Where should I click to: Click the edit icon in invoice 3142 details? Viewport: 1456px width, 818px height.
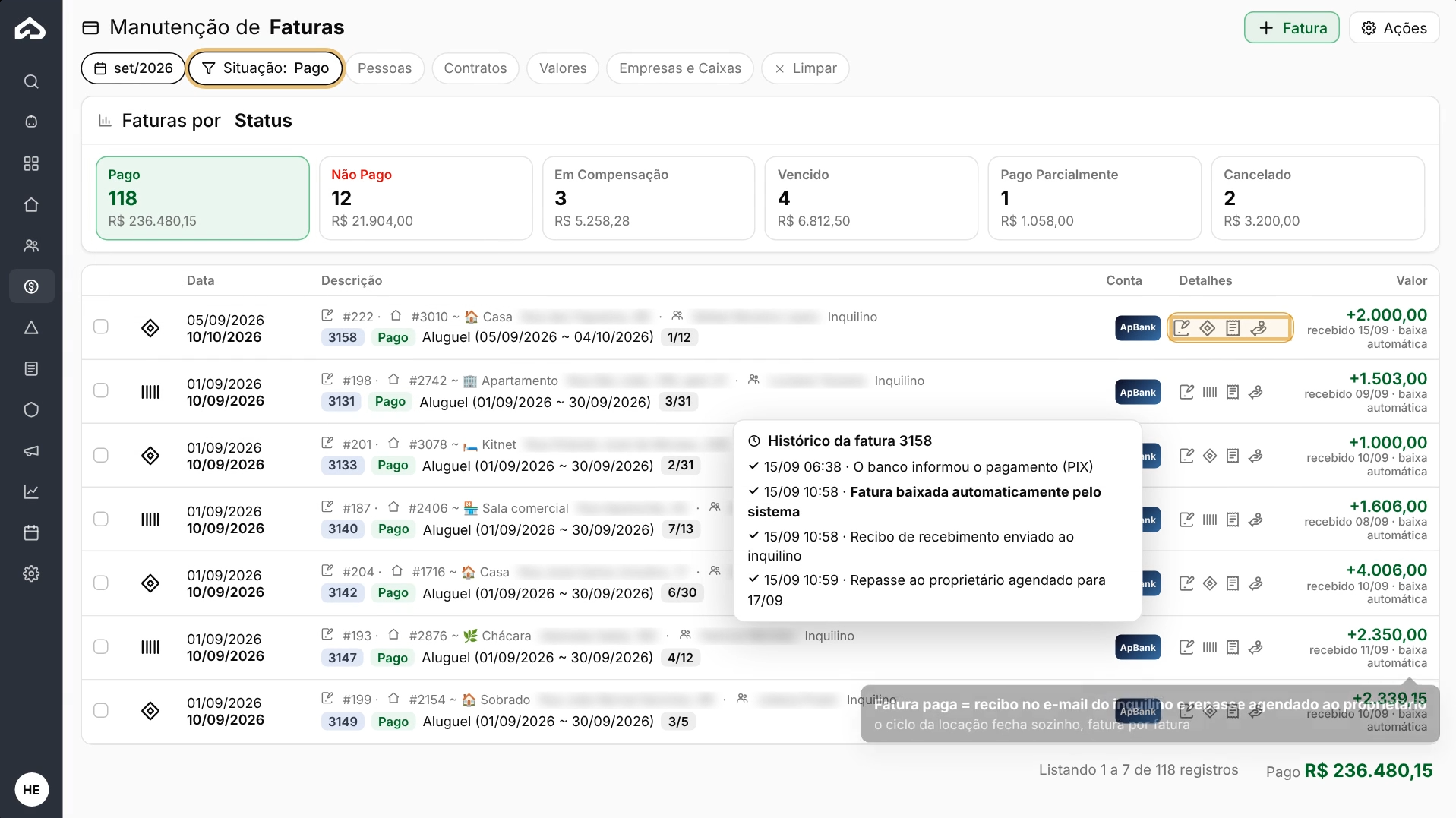click(x=1186, y=583)
